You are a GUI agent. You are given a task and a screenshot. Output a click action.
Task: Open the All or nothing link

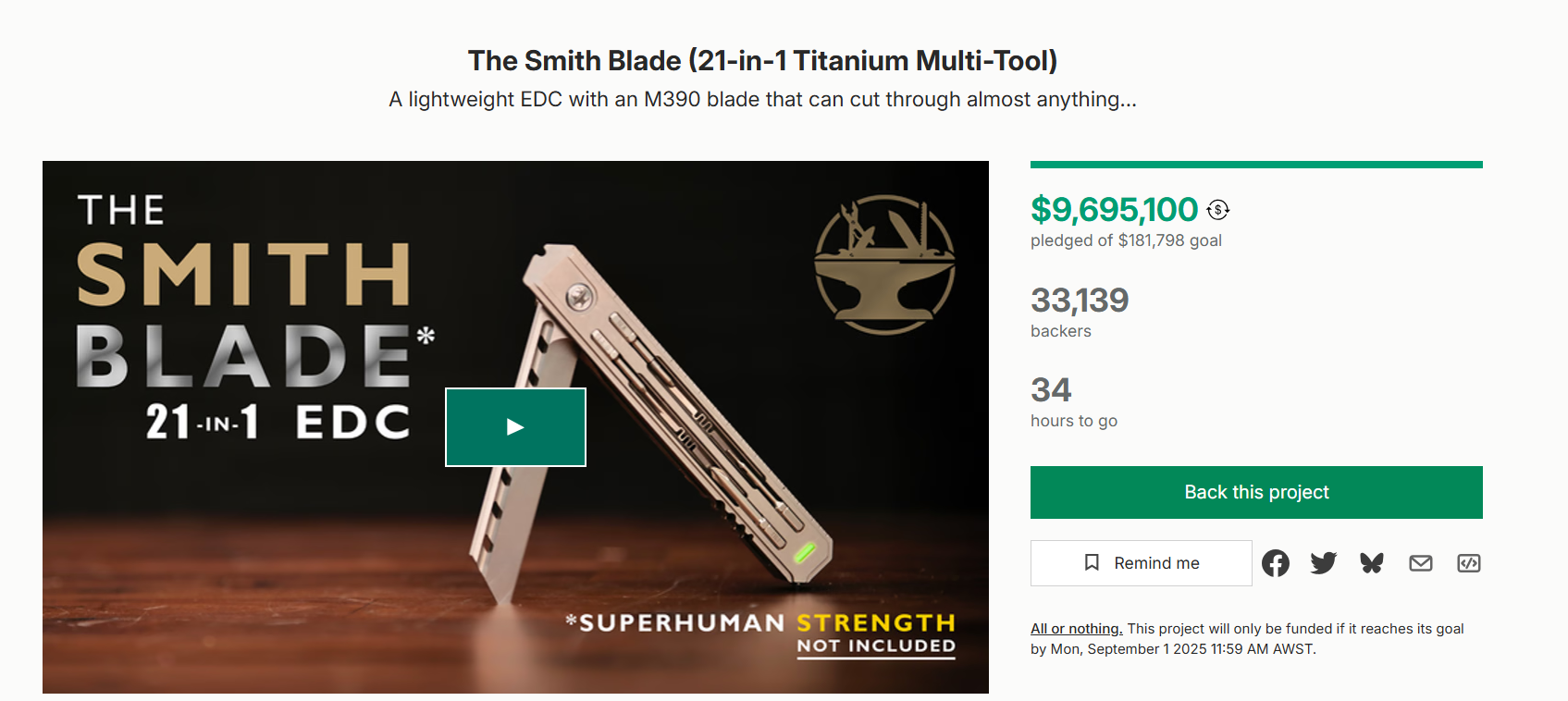pyautogui.click(x=1076, y=628)
